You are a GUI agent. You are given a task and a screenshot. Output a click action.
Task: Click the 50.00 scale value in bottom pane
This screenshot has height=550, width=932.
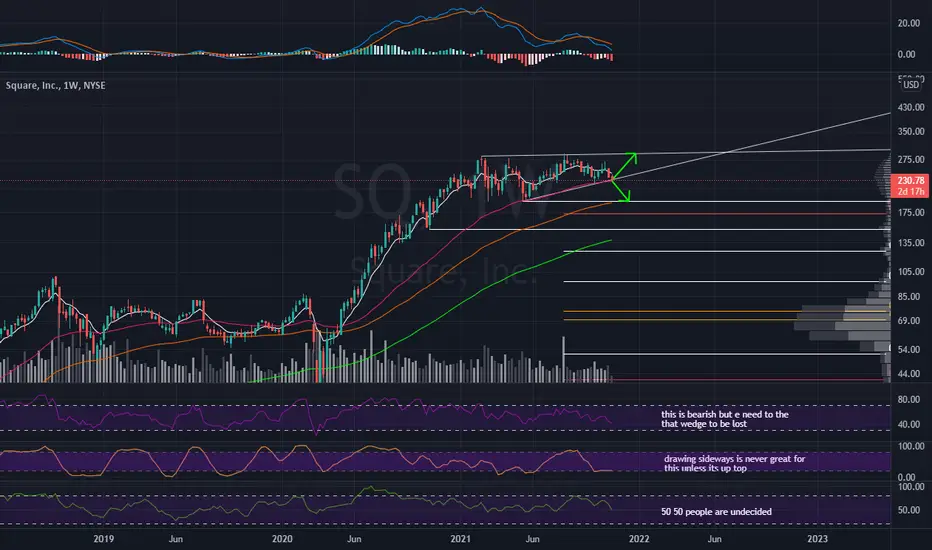pos(909,510)
